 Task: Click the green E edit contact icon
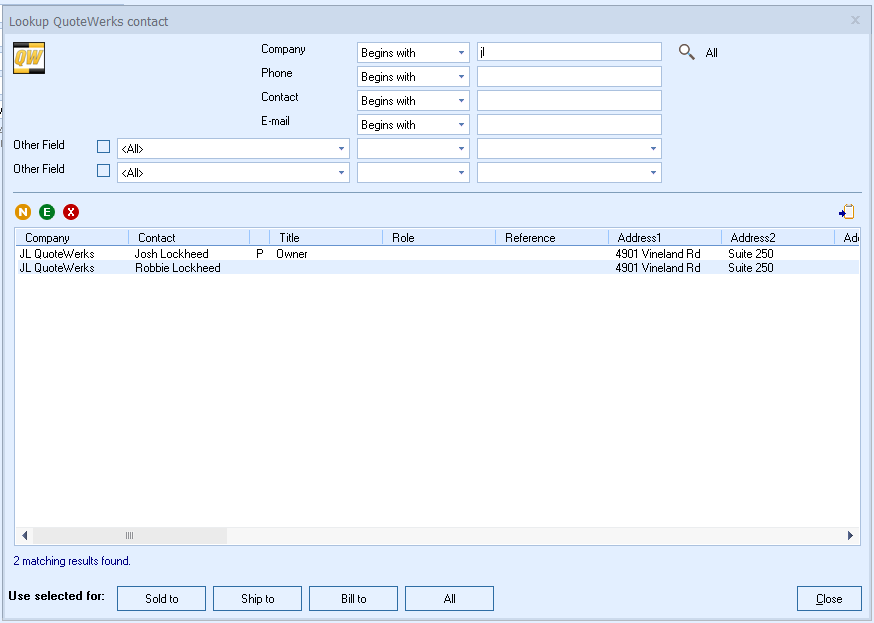point(47,212)
